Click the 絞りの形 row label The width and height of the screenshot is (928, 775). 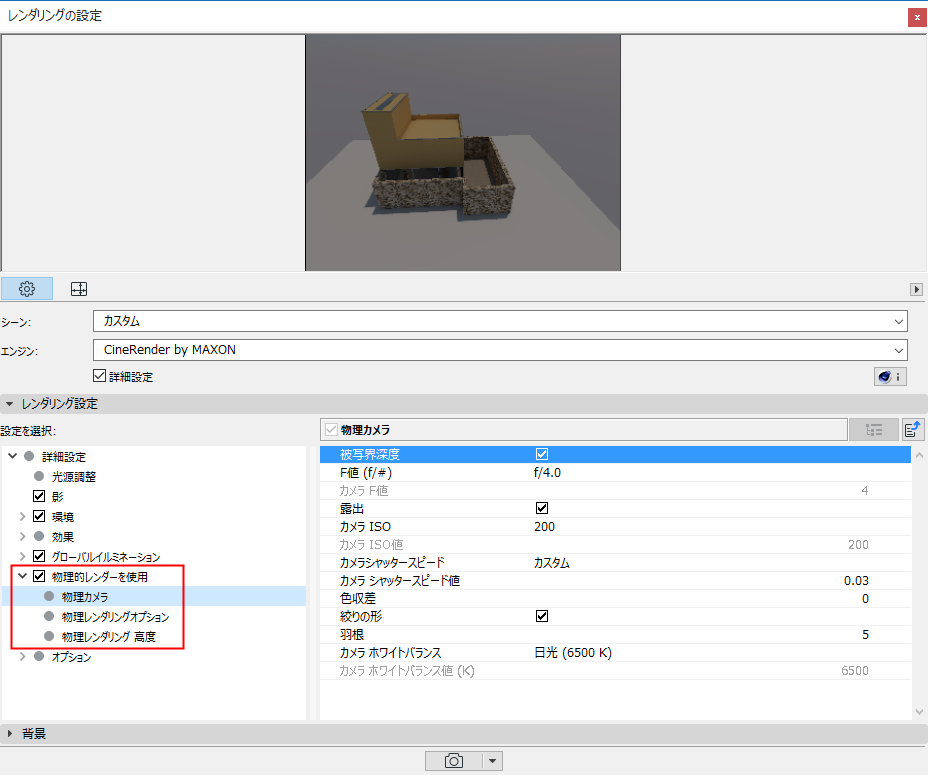coord(361,616)
